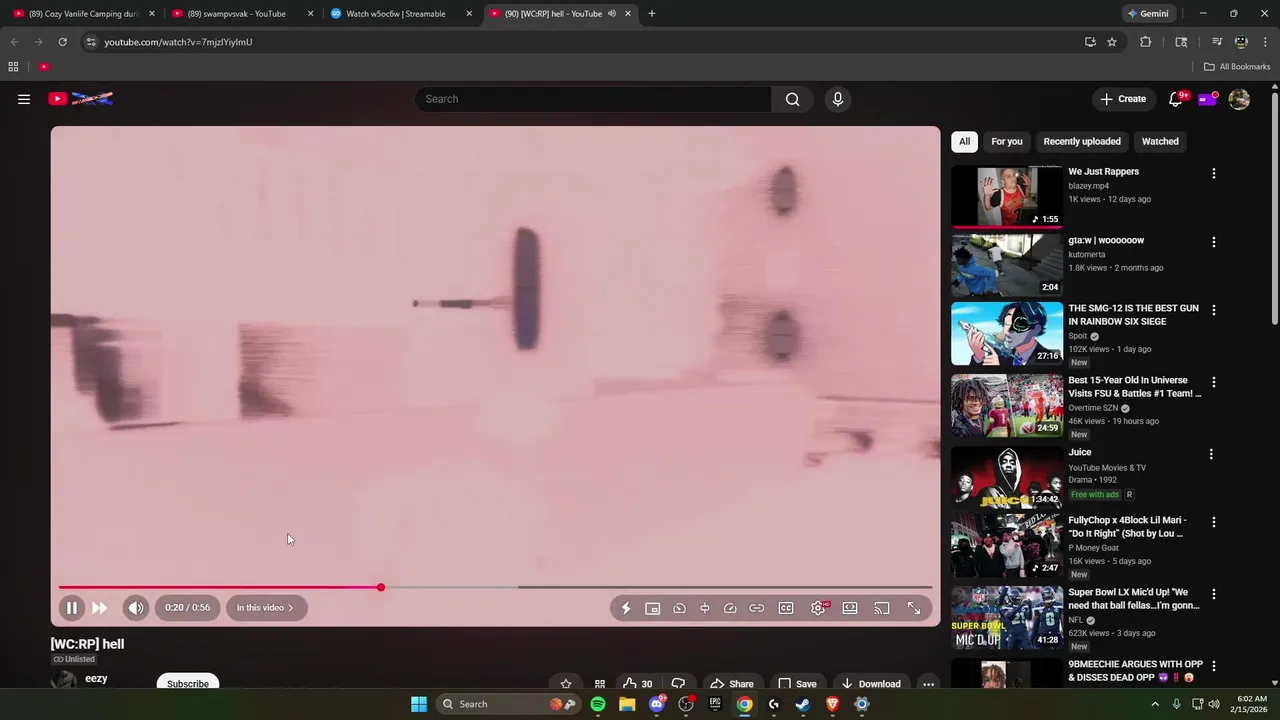The height and width of the screenshot is (720, 1280).
Task: Open YouTube notifications bell
Action: pos(1176,99)
